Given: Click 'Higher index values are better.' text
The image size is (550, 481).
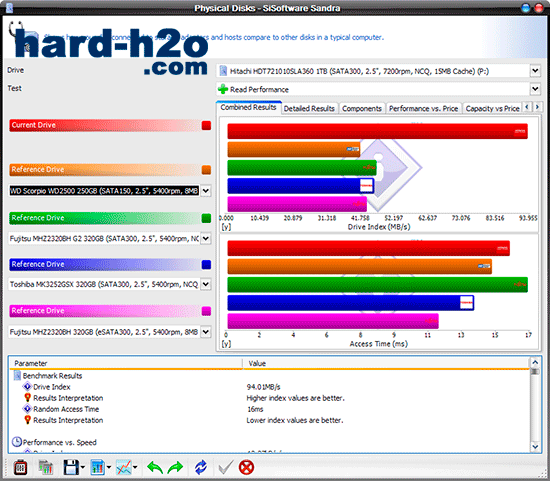Looking at the screenshot, I should tap(295, 398).
